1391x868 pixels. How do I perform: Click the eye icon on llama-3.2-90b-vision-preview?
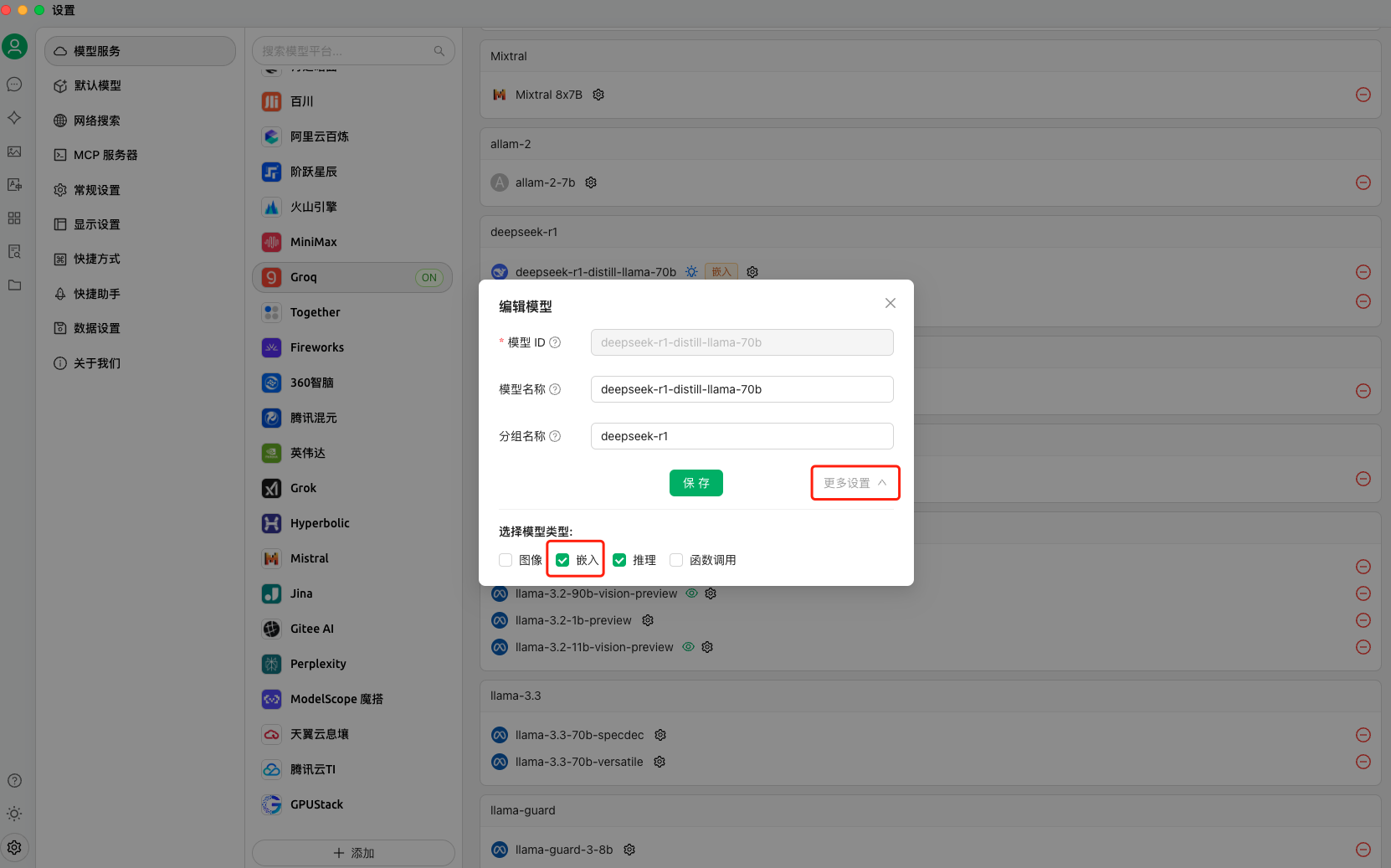pos(691,593)
